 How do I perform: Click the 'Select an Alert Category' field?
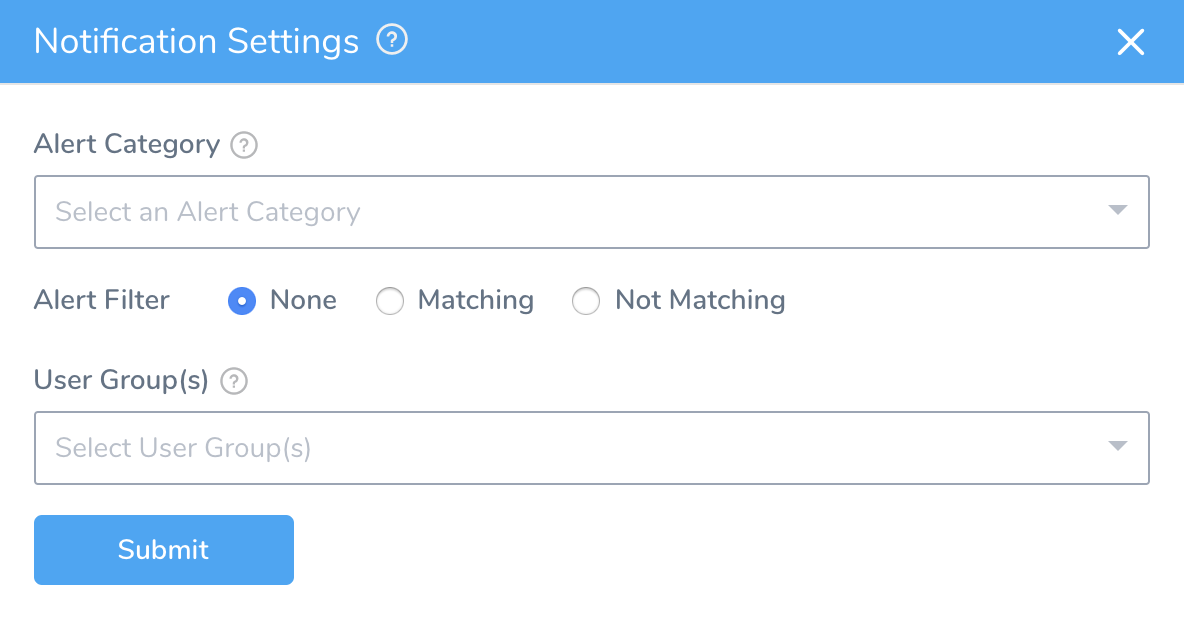591,212
